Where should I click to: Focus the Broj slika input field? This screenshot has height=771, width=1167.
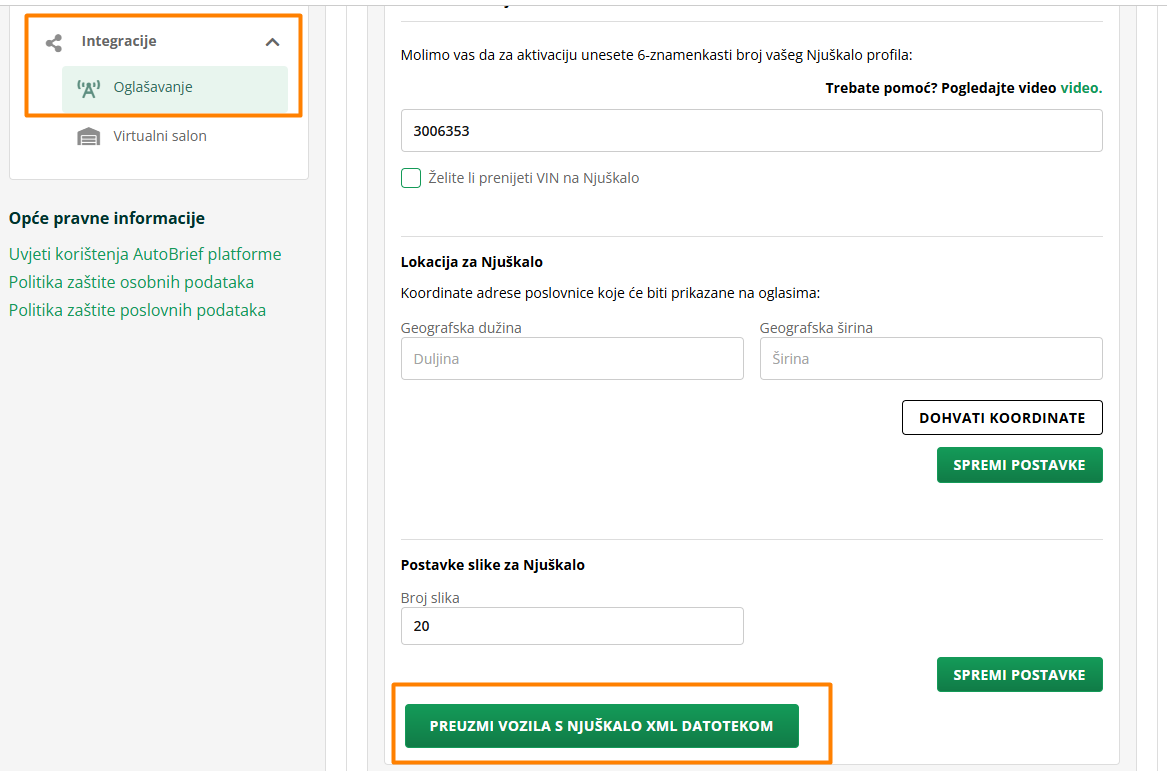[x=572, y=626]
